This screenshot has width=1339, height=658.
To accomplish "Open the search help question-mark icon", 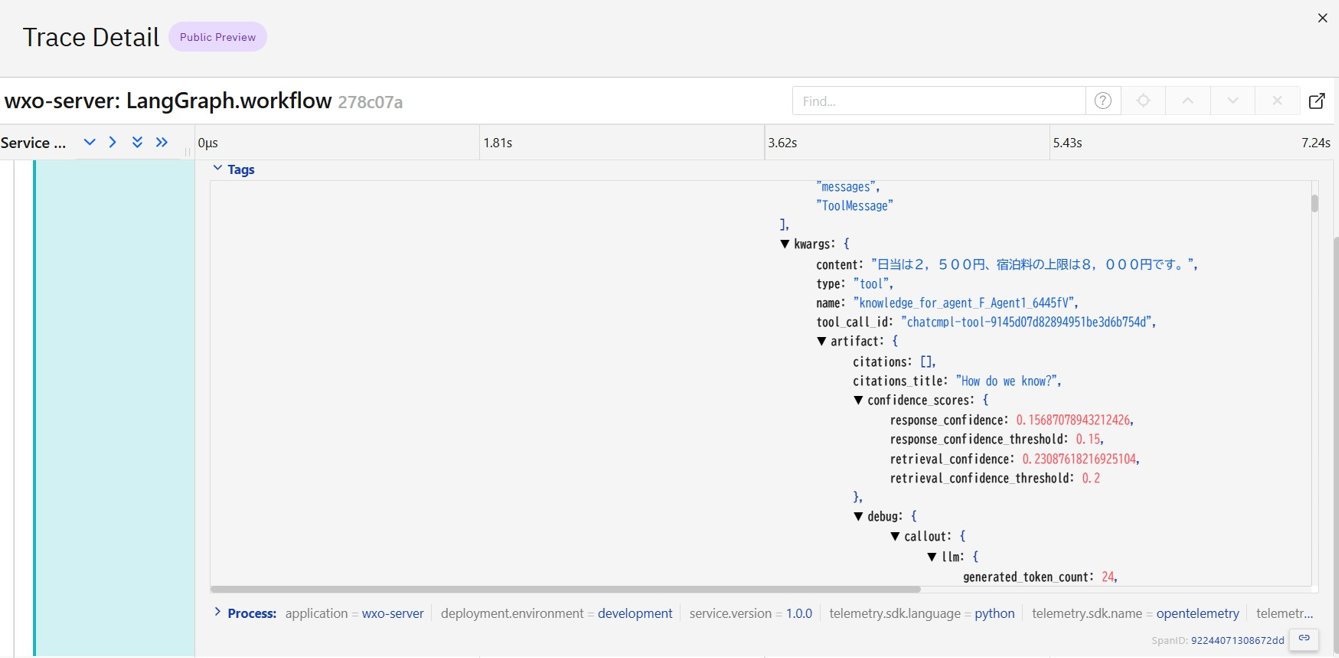I will click(x=1103, y=101).
